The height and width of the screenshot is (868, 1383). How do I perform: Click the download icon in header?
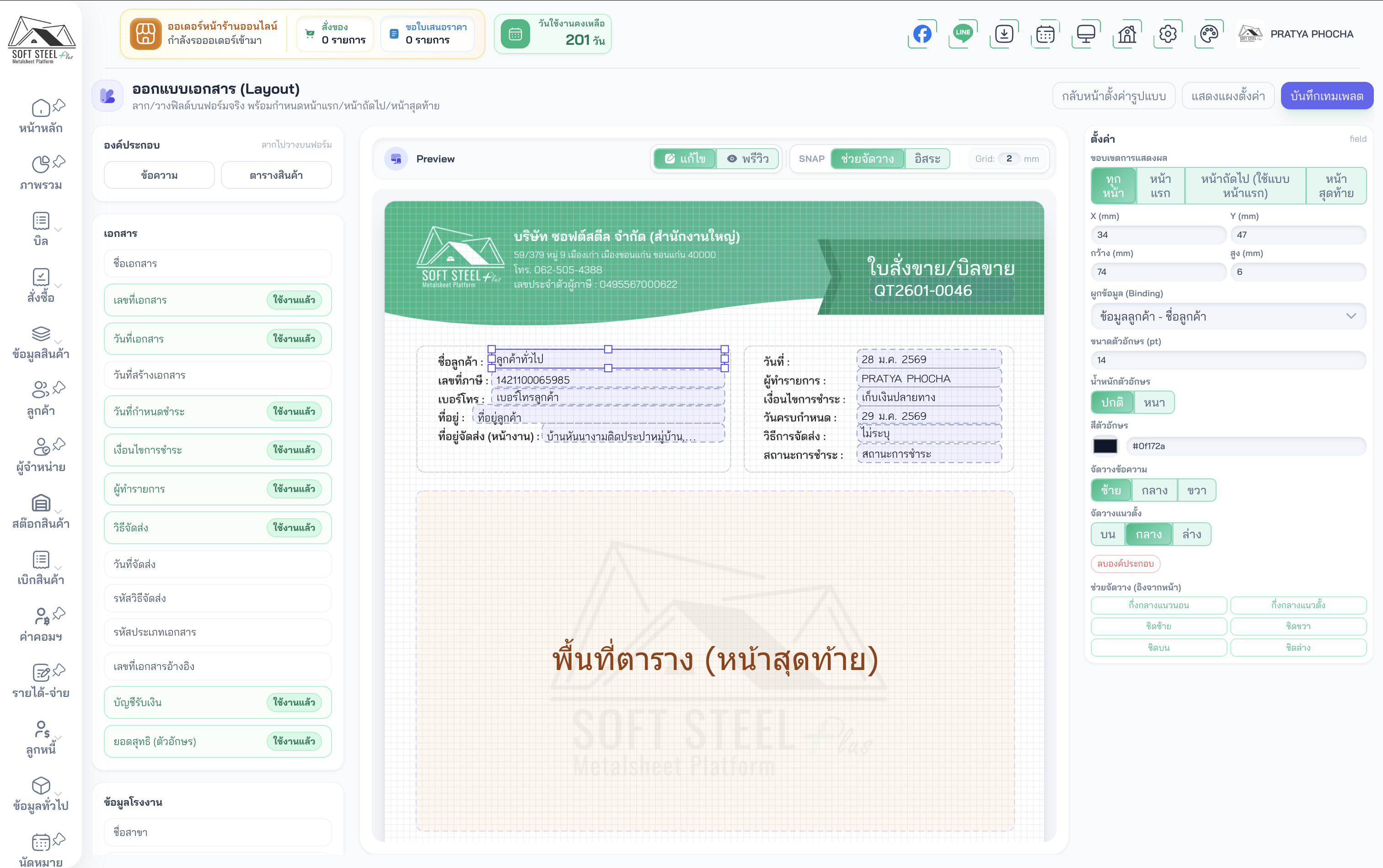tap(1004, 34)
